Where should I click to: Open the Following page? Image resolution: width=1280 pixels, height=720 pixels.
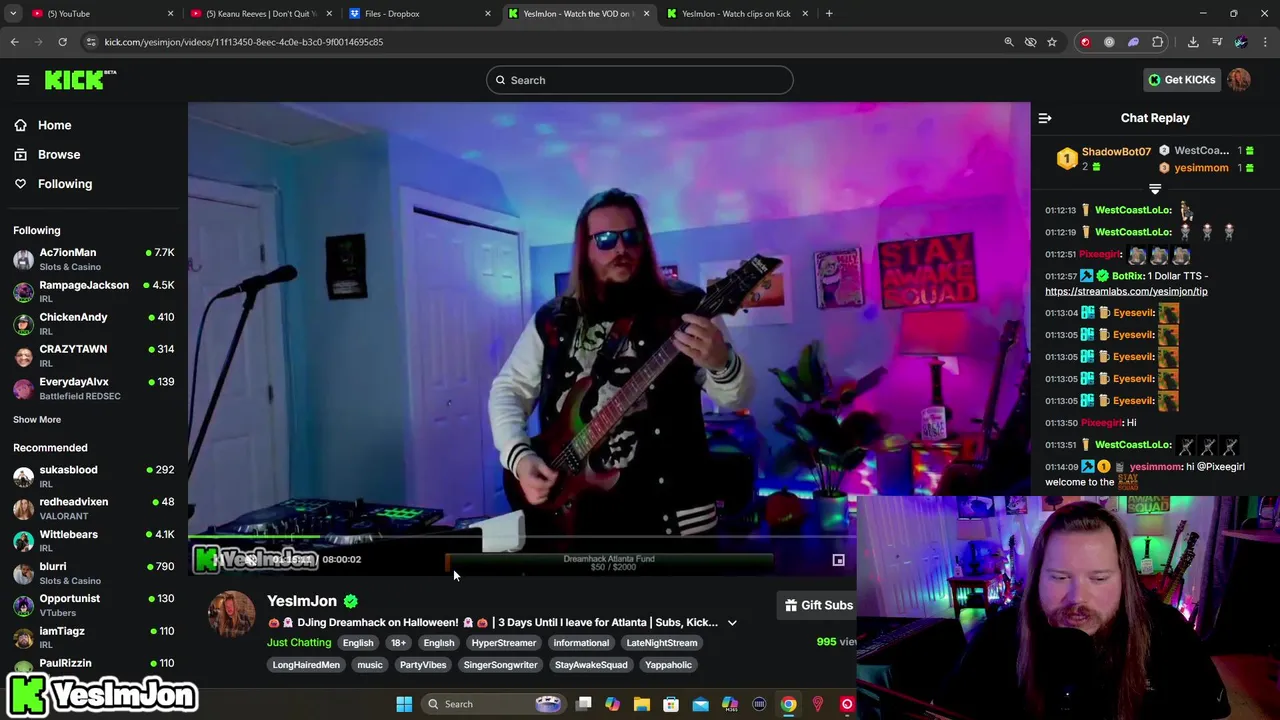64,184
